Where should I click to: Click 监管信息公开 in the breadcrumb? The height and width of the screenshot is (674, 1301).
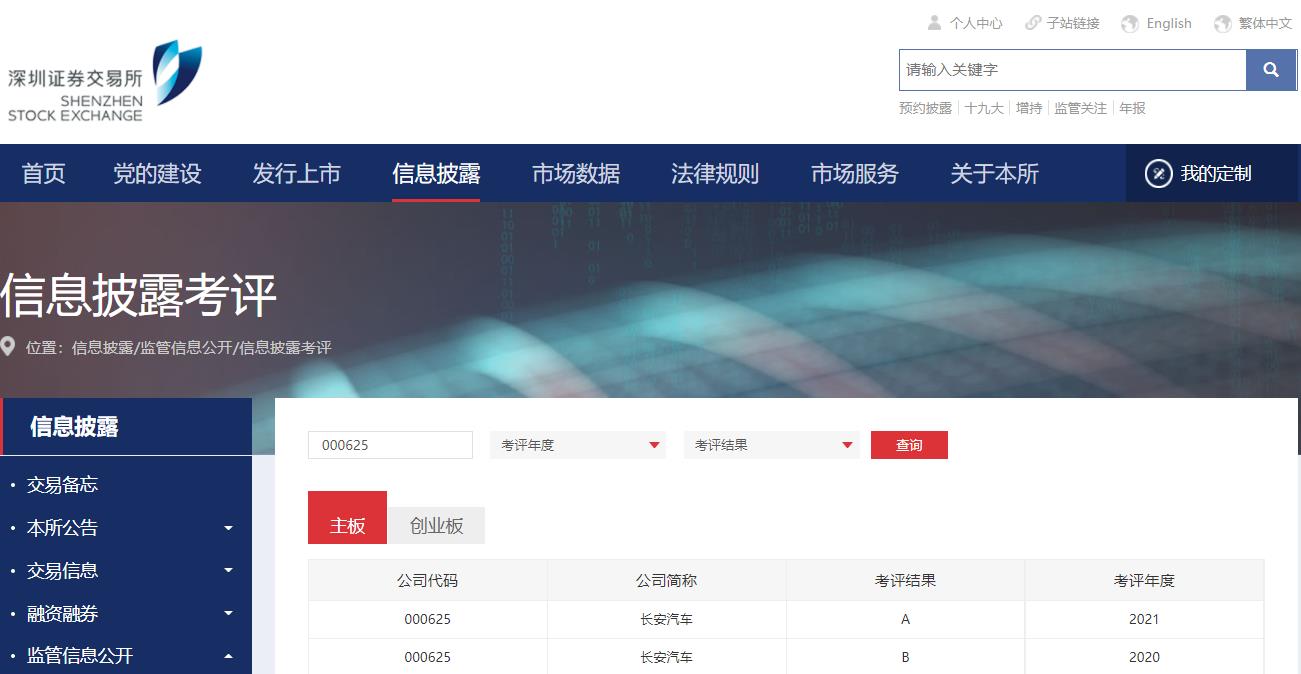185,348
